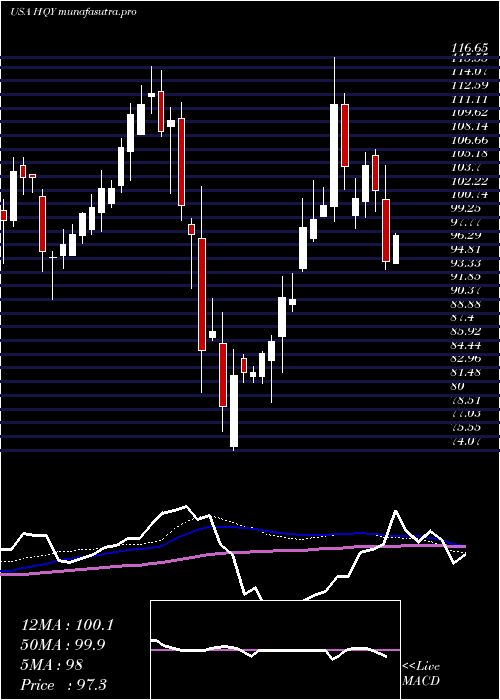500x700 pixels.
Task: Click the 97.77 price axis label
Action: coord(467,222)
